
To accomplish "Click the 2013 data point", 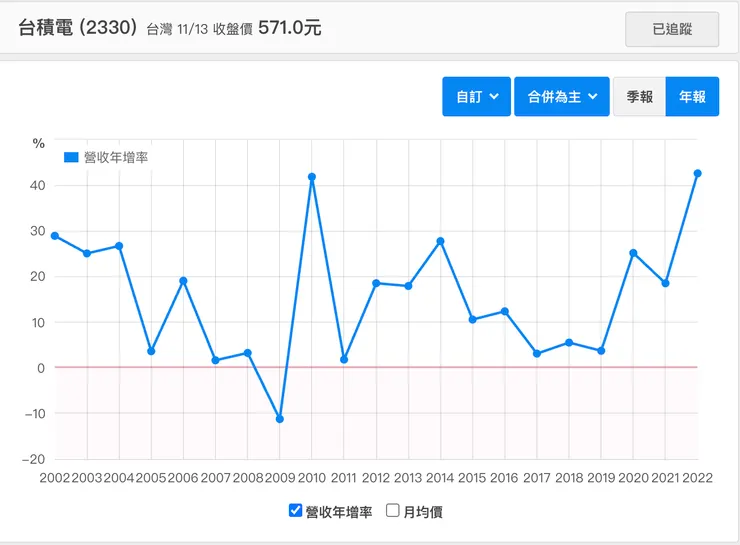I will click(x=408, y=286).
